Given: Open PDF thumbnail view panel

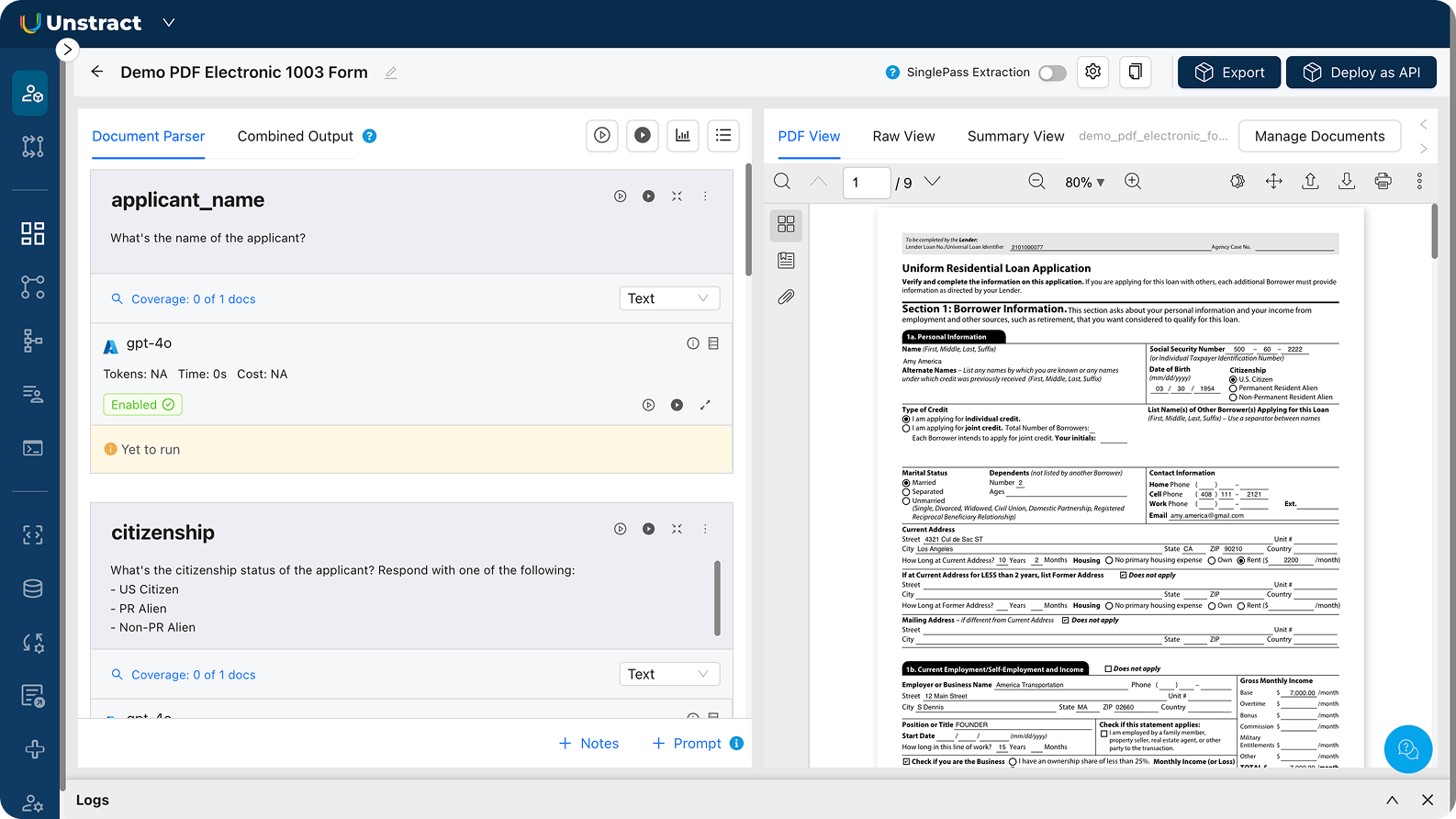Looking at the screenshot, I should point(786,224).
